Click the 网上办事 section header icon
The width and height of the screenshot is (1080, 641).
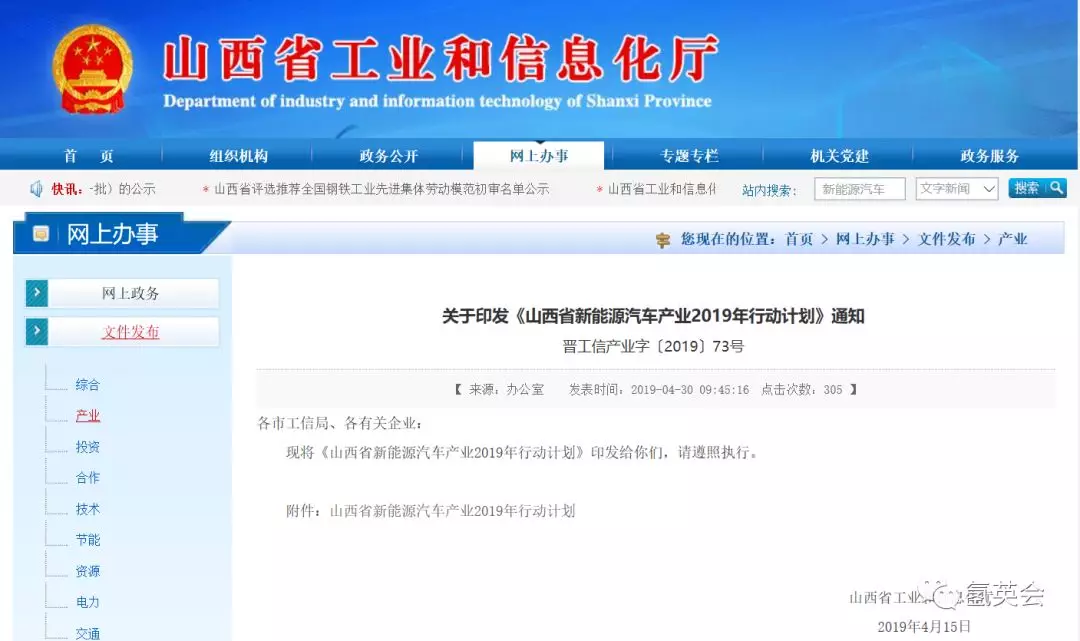coord(41,234)
